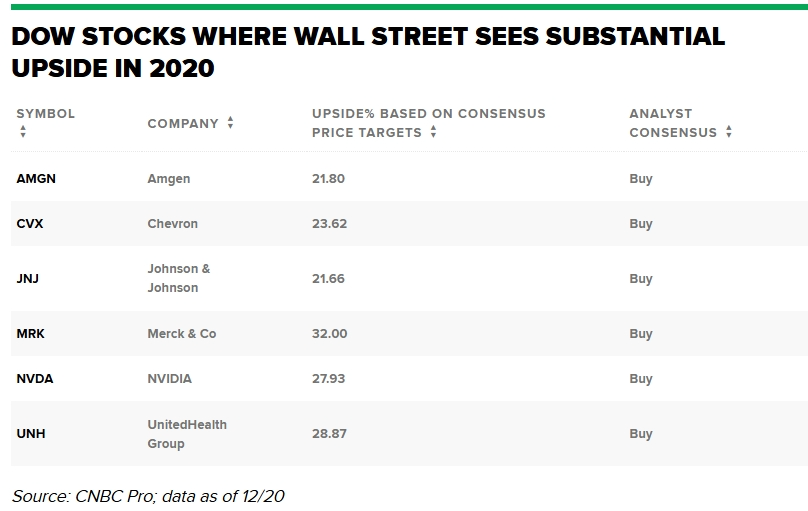Click Merck & Co upside value 32.00
Screen dimensions: 808x511
pos(329,334)
